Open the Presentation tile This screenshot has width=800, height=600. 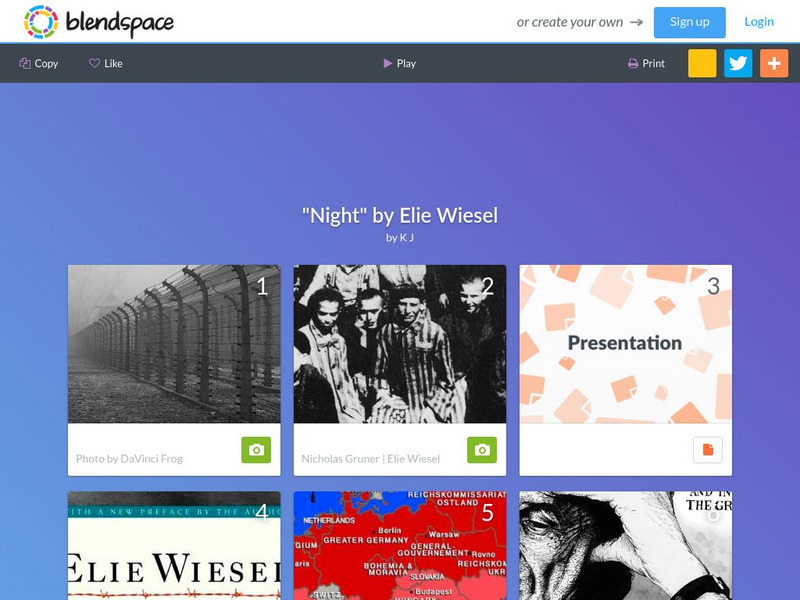coord(626,344)
